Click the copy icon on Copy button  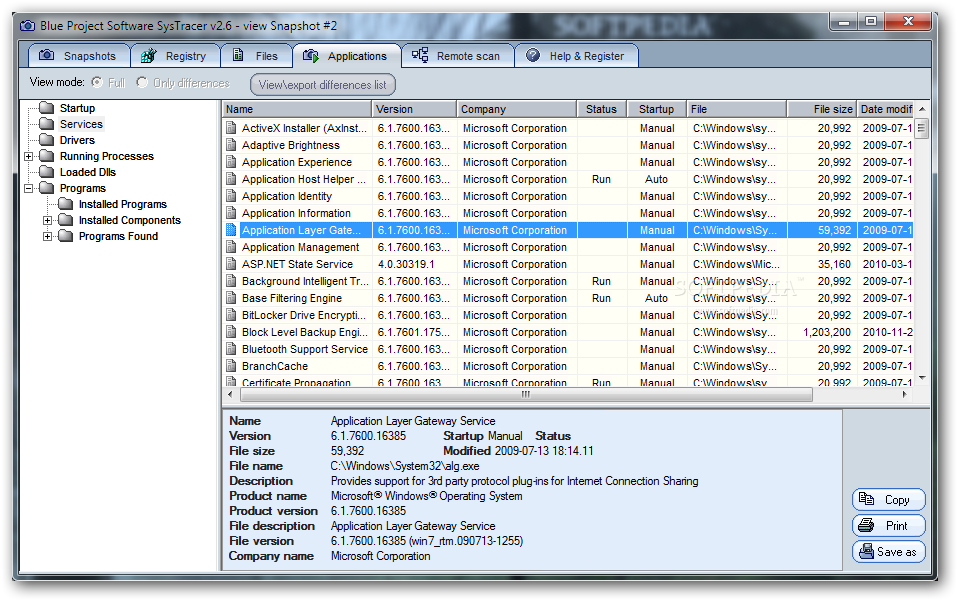[866, 499]
